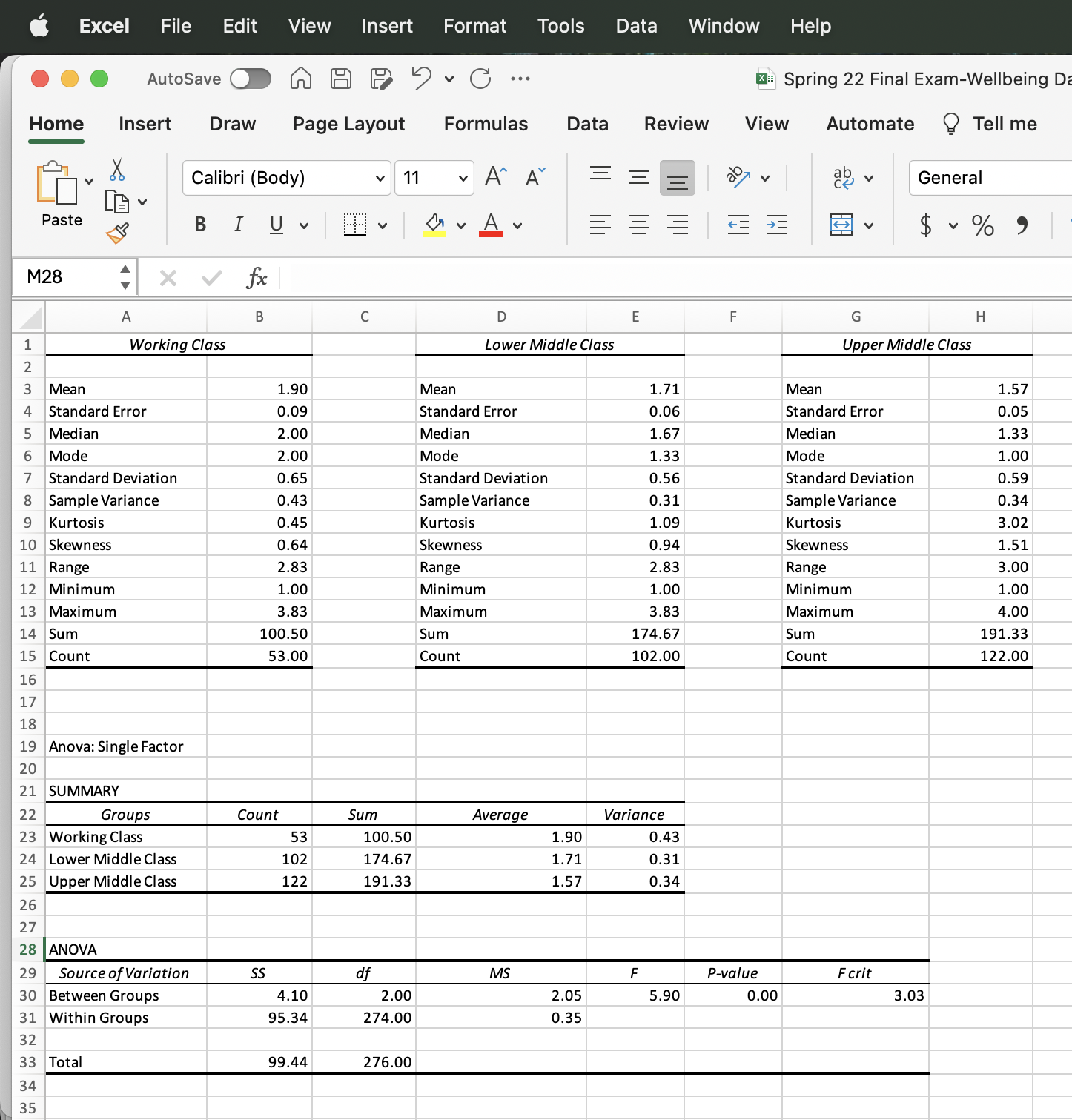Click the Orientation text angle icon
The width and height of the screenshot is (1072, 1120).
(x=738, y=177)
